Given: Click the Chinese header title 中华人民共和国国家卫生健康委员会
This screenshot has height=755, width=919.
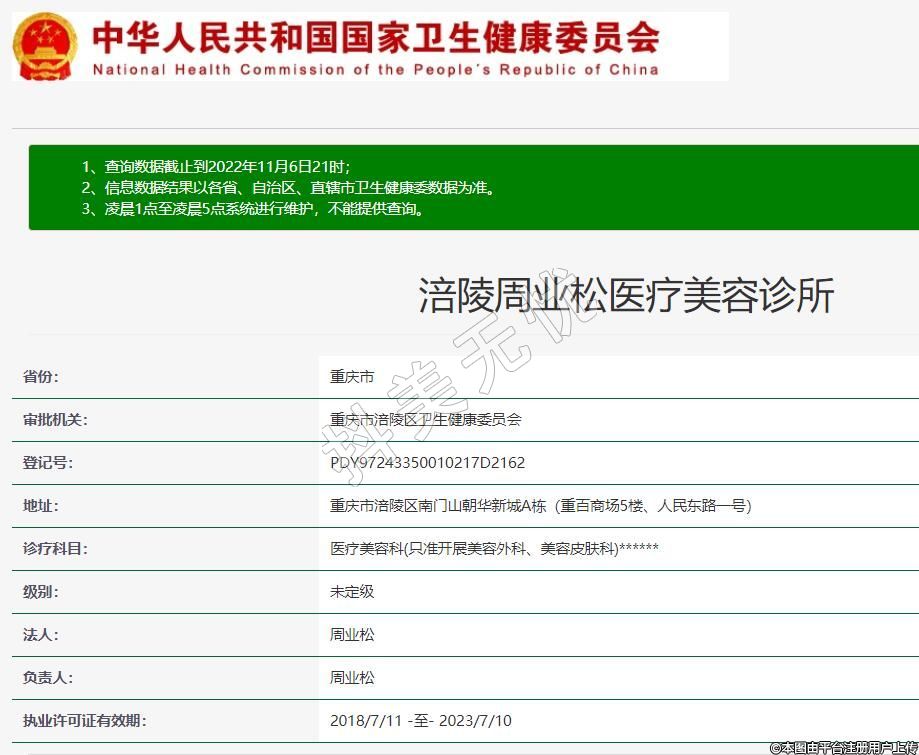Looking at the screenshot, I should pyautogui.click(x=375, y=38).
